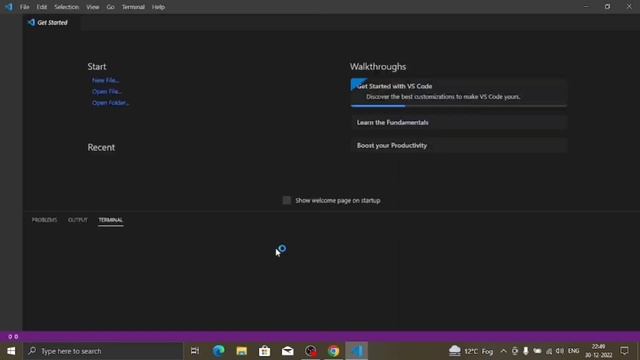Viewport: 640px width, 360px height.
Task: Open the volume control tray icon
Action: pyautogui.click(x=560, y=351)
